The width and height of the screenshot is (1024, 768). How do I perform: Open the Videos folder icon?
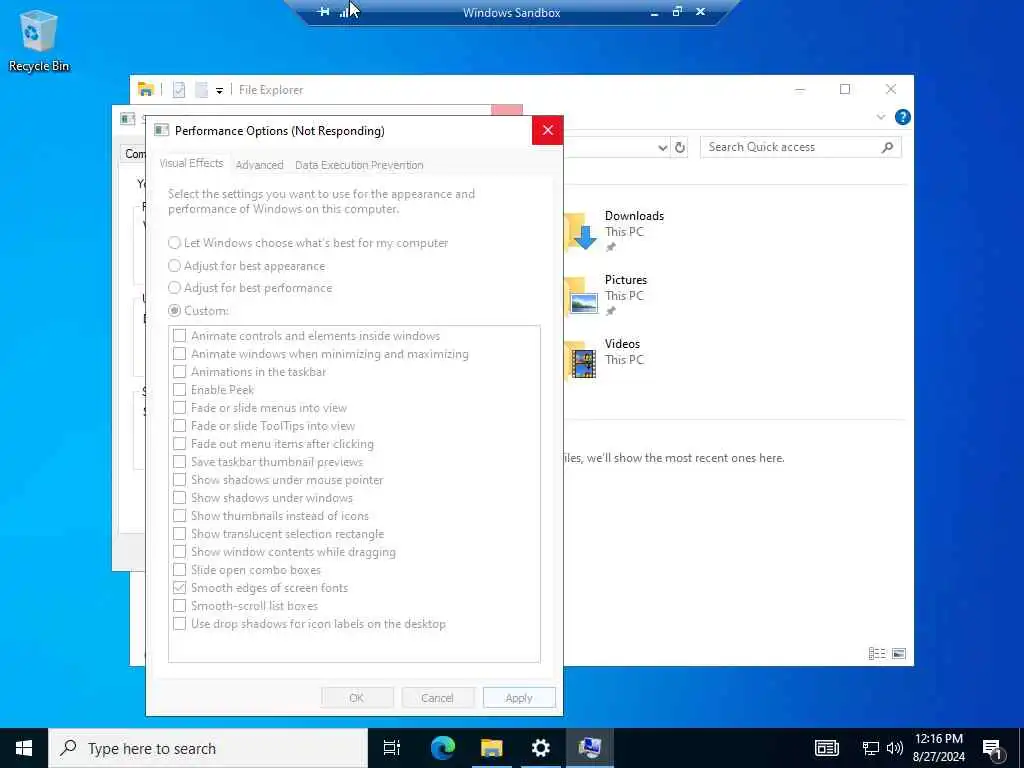coord(581,359)
